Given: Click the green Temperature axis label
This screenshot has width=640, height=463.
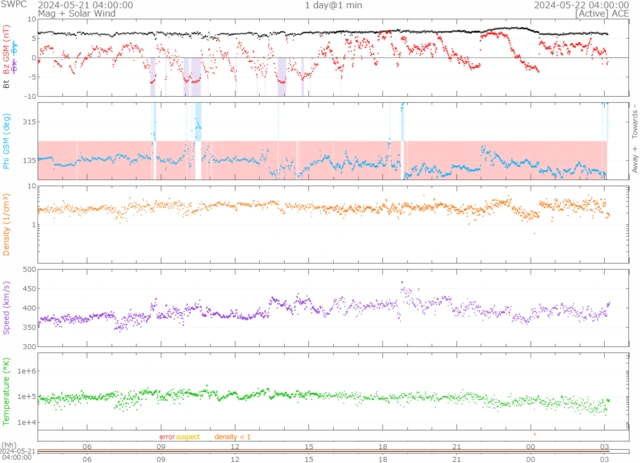Looking at the screenshot, I should [7, 393].
